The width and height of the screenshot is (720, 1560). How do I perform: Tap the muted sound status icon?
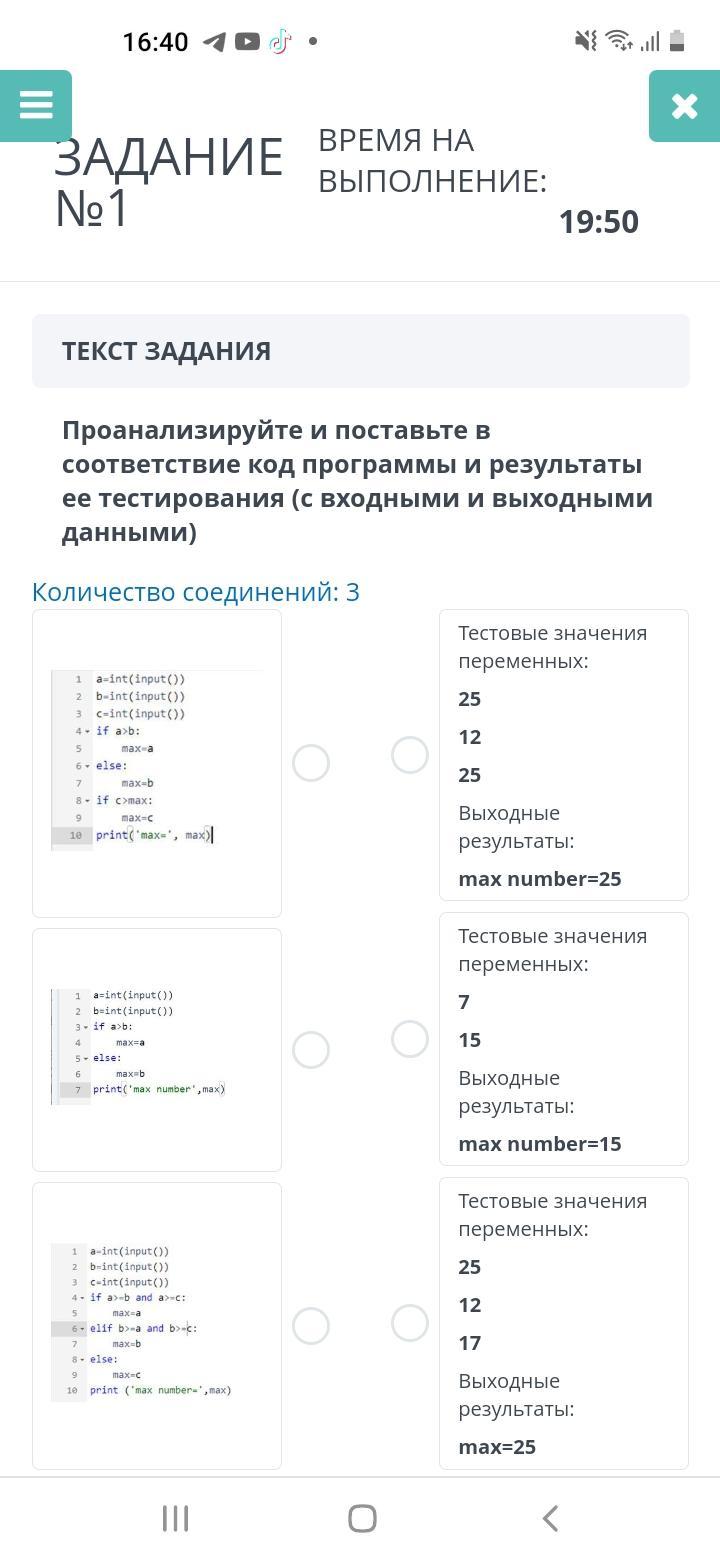coord(586,41)
